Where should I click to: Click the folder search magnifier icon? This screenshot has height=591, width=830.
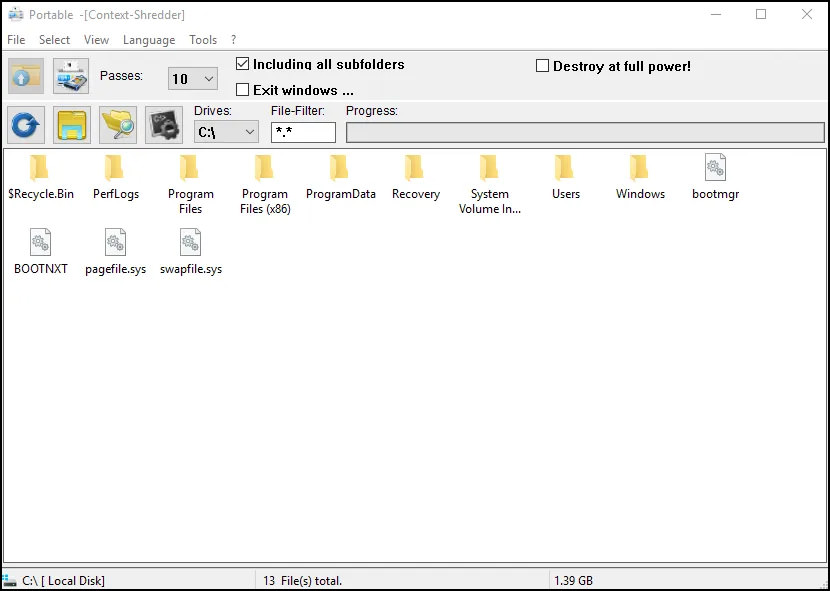click(x=118, y=125)
